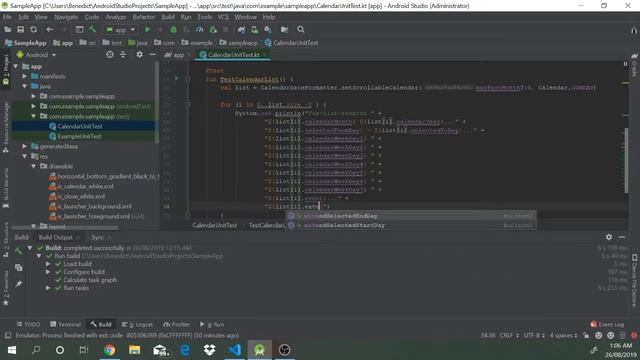Toggle the read-only lock icon in status bar
The height and width of the screenshot is (360, 640).
pyautogui.click(x=586, y=335)
